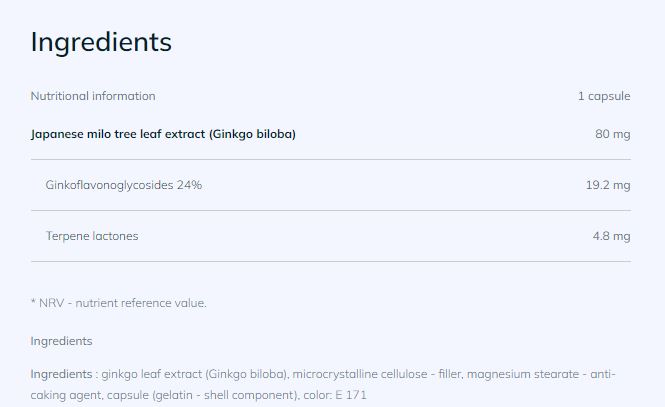Click the 1 capsule column header

pos(603,96)
